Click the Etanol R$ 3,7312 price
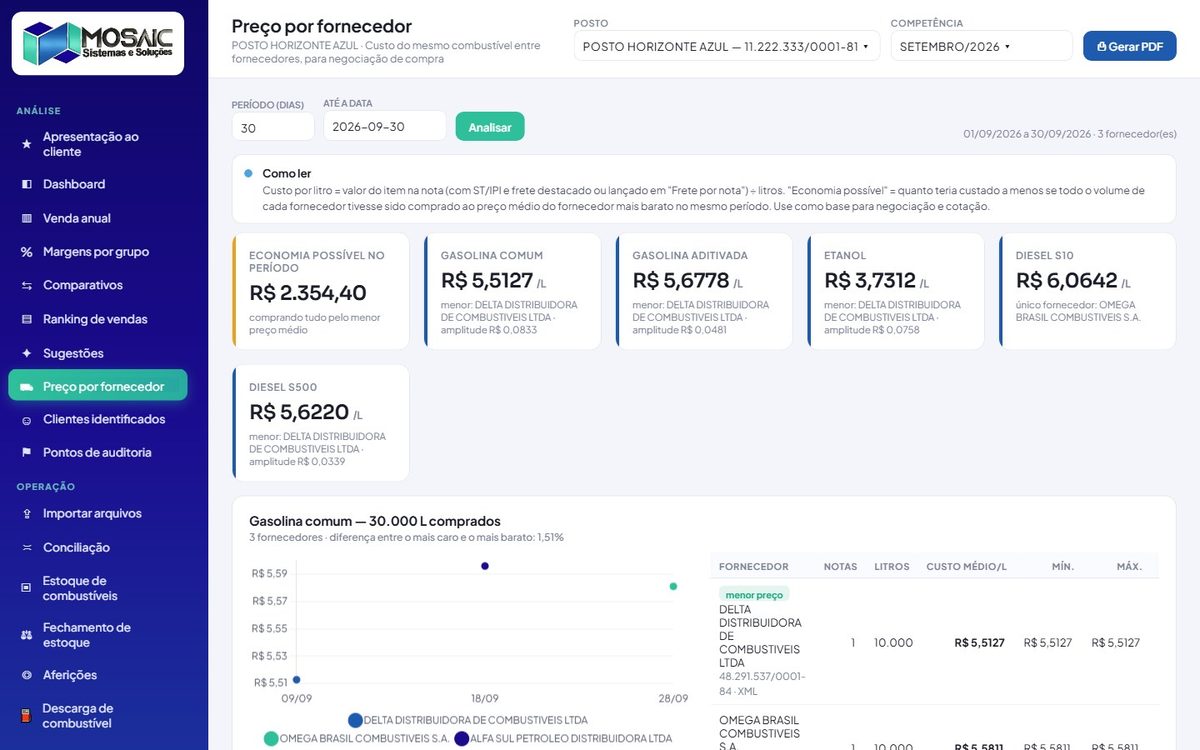The height and width of the screenshot is (750, 1200). [870, 281]
